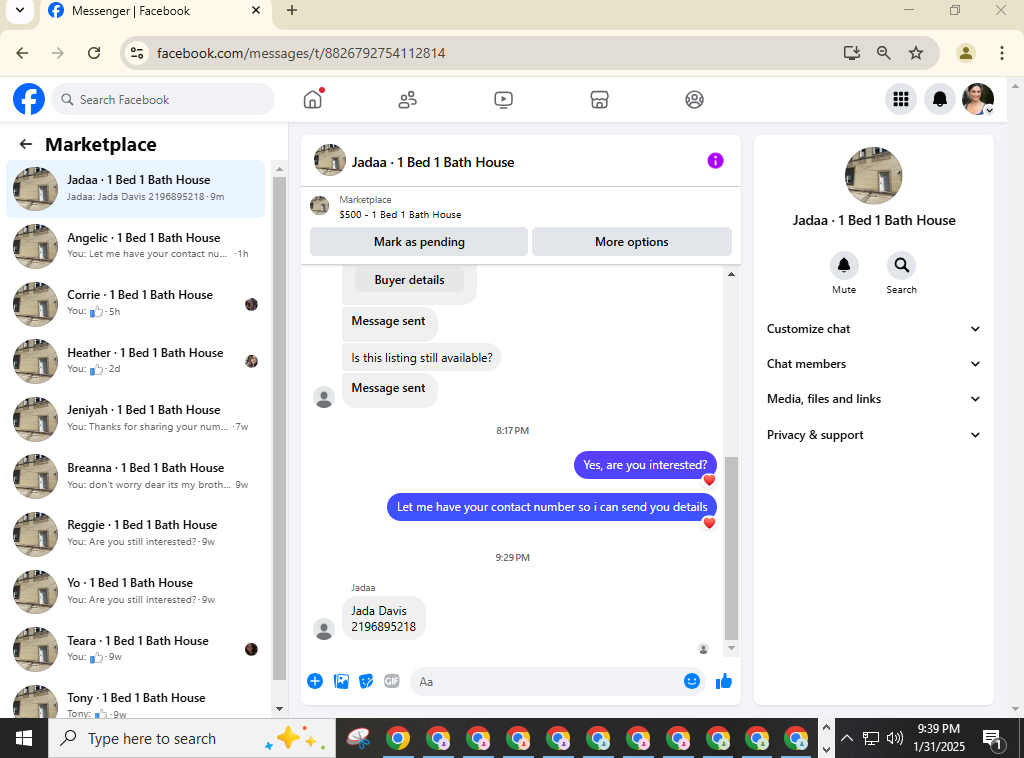Open Corrie 1 Bed 1 Bath House chat
This screenshot has width=1024, height=758.
pos(136,303)
